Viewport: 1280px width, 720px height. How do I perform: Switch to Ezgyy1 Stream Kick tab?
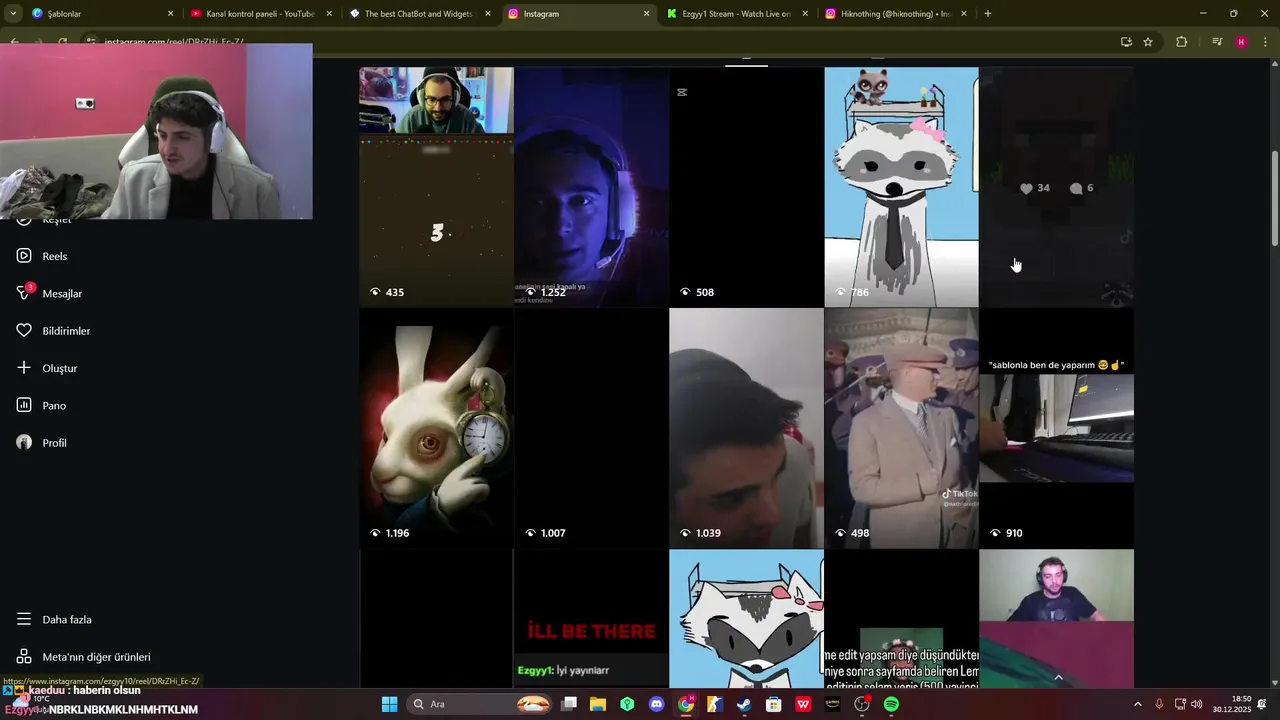click(x=736, y=14)
